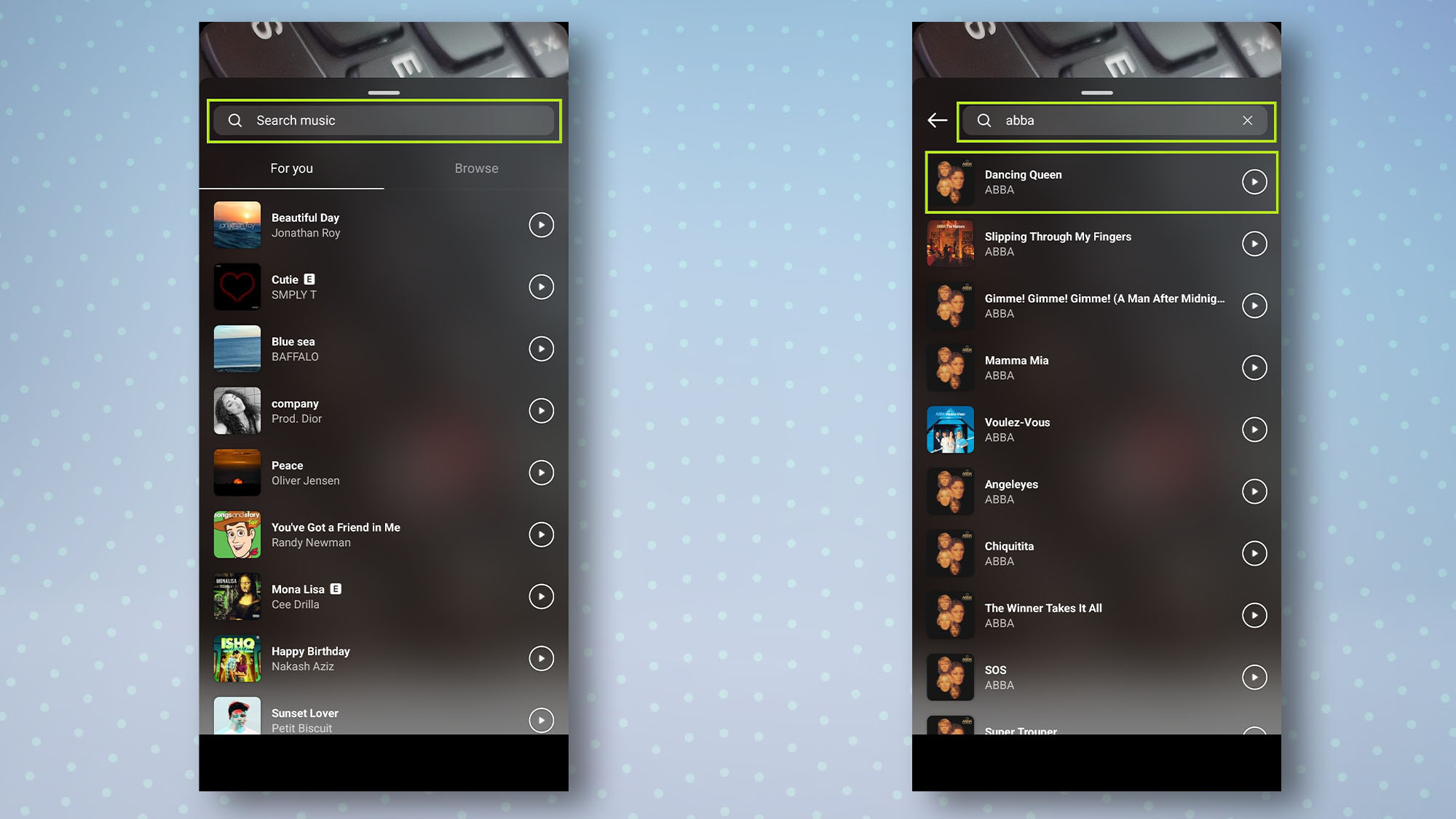1456x819 pixels.
Task: Switch to the Browse tab
Action: coord(476,167)
